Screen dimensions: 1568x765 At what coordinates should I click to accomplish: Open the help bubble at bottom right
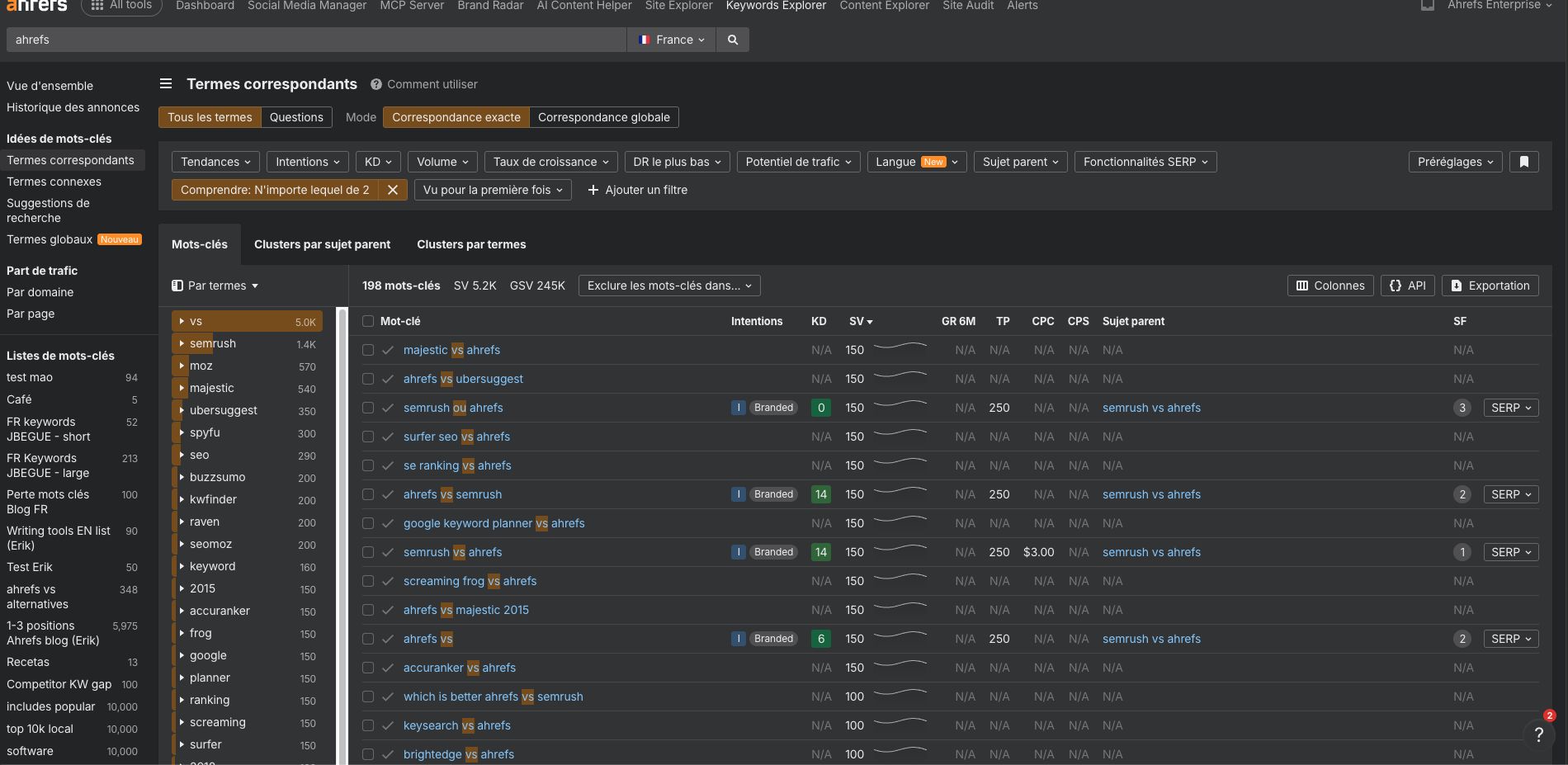pyautogui.click(x=1538, y=734)
